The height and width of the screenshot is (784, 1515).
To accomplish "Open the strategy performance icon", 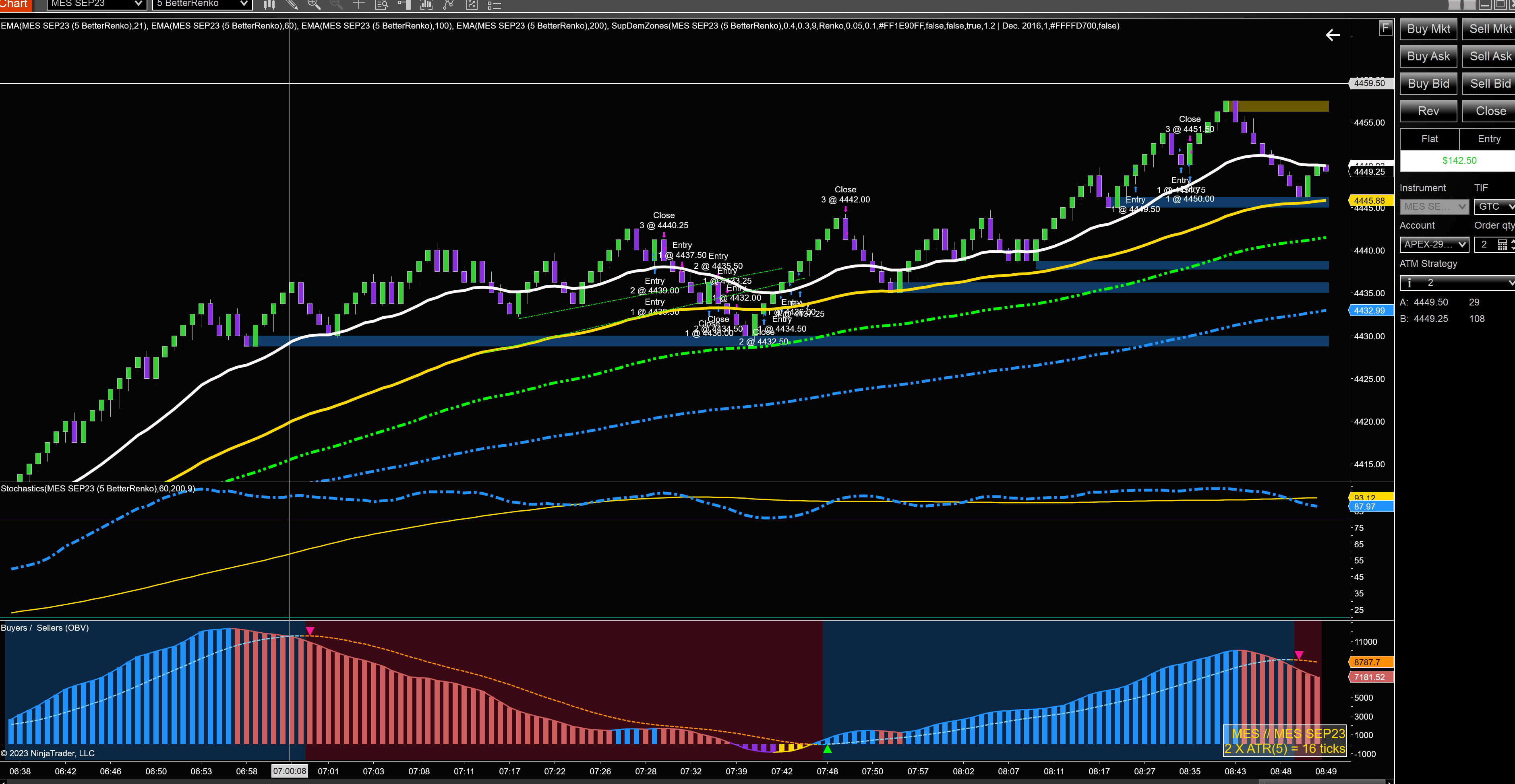I will [472, 5].
